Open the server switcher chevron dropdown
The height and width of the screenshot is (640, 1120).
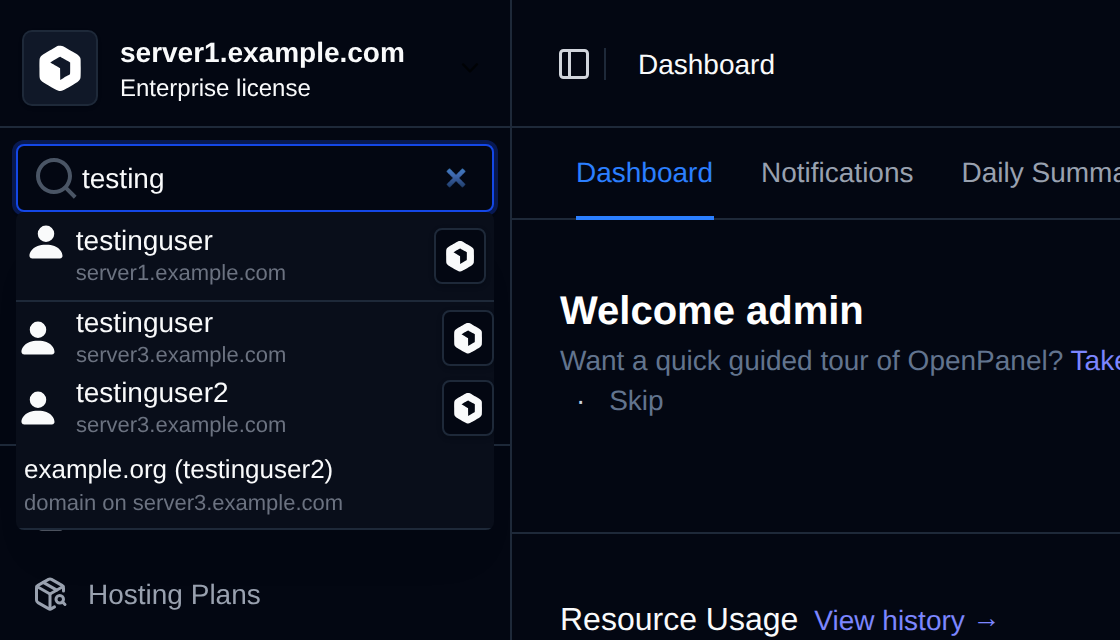coord(469,68)
